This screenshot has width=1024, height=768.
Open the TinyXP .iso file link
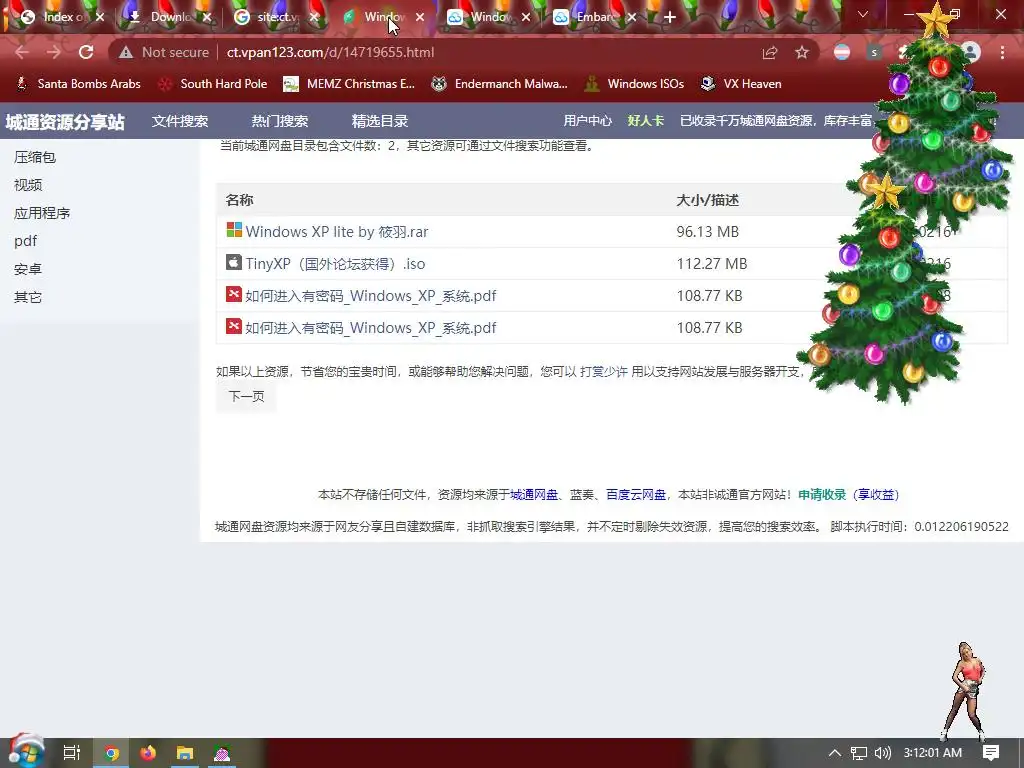[x=336, y=264]
